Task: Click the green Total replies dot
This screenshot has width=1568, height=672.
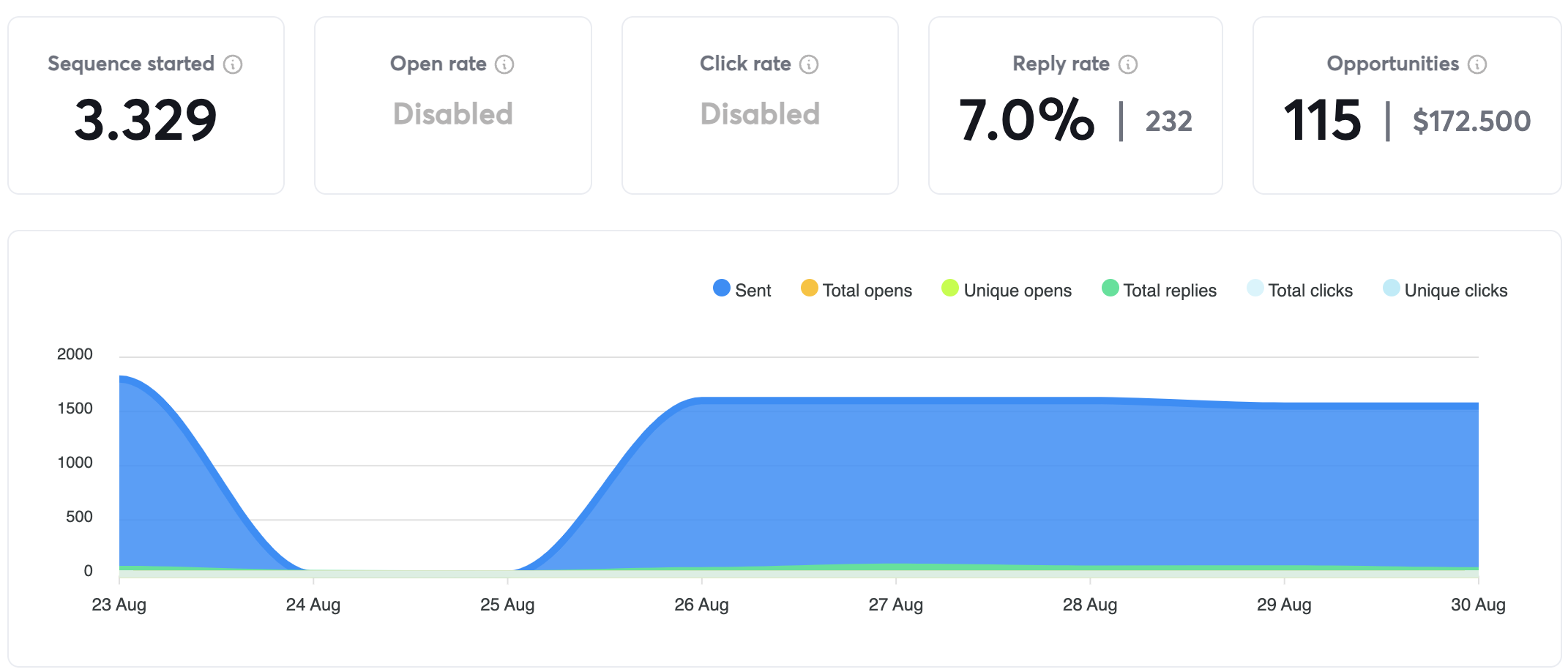Action: coord(1110,288)
